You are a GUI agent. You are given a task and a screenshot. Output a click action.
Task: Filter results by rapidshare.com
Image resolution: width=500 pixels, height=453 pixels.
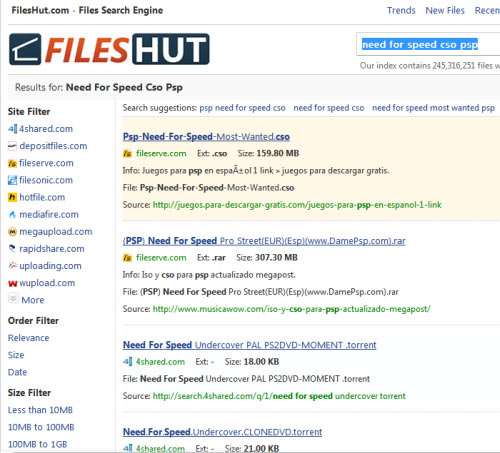pyautogui.click(x=52, y=249)
